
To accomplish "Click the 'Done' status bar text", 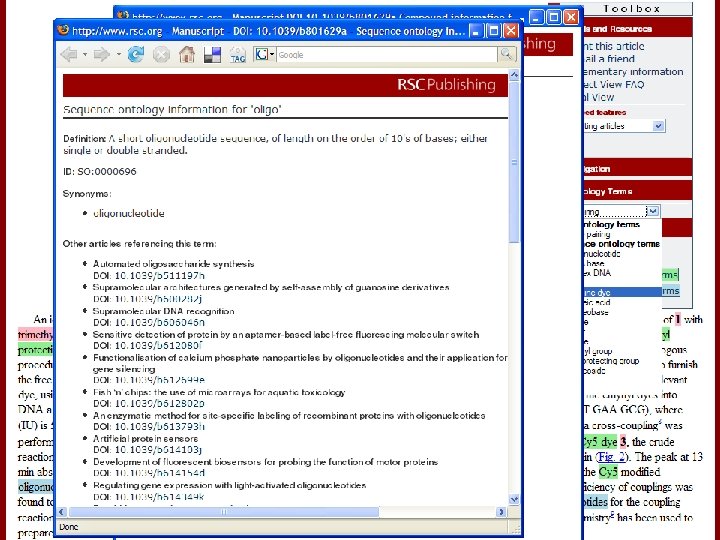I will pyautogui.click(x=69, y=527).
